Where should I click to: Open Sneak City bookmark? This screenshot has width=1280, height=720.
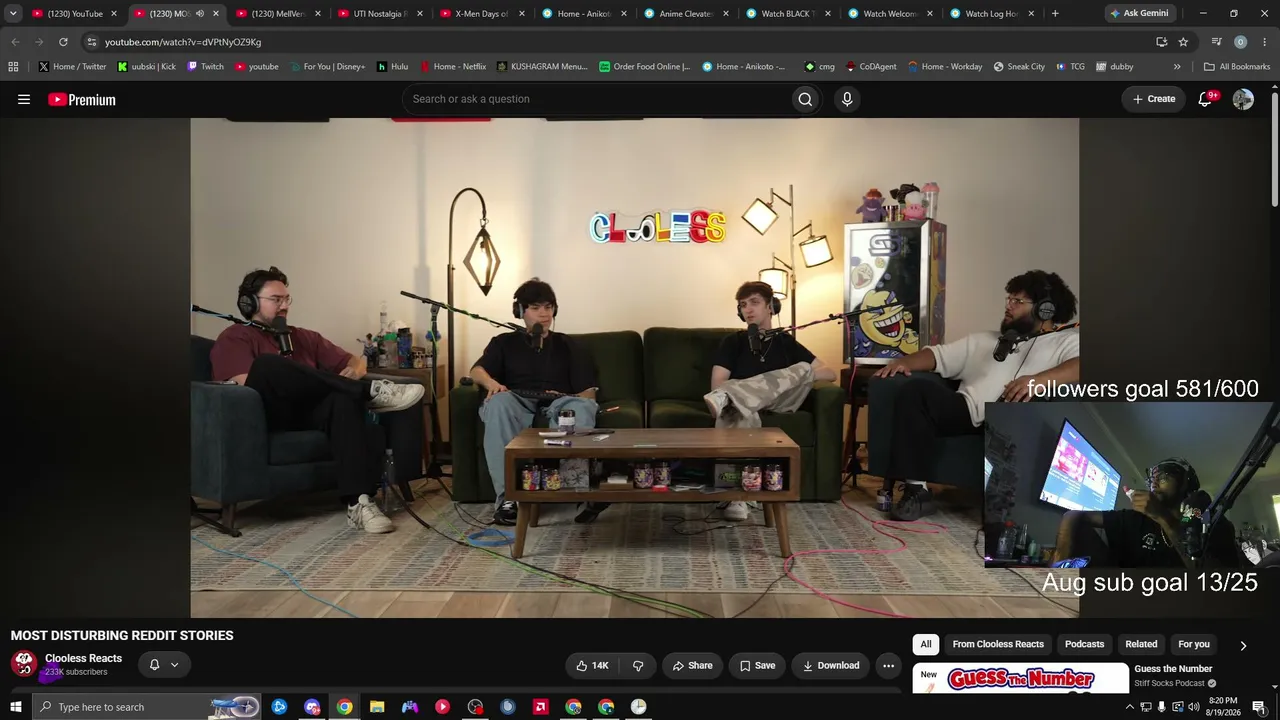(x=1019, y=67)
